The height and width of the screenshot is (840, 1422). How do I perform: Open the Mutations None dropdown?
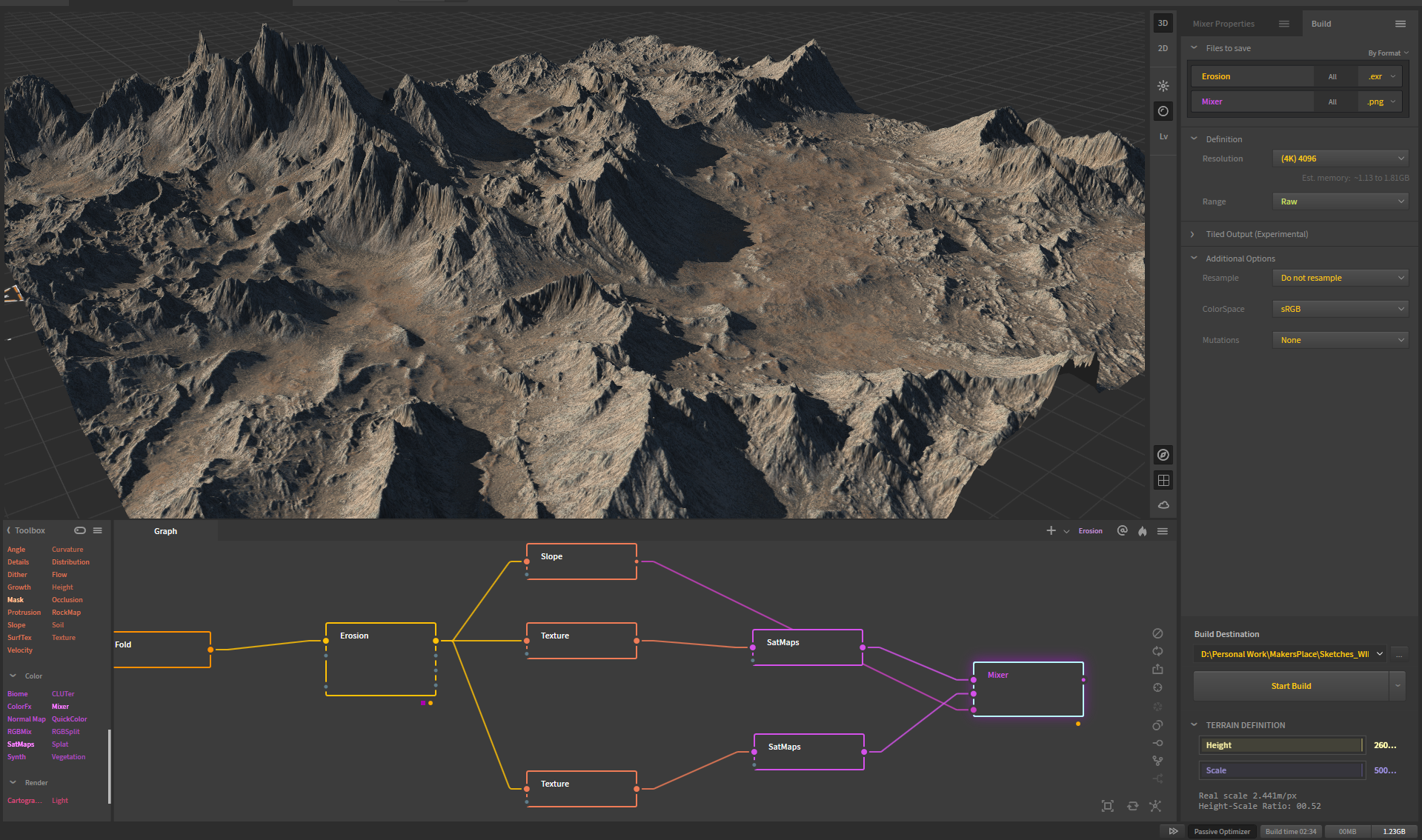tap(1340, 340)
